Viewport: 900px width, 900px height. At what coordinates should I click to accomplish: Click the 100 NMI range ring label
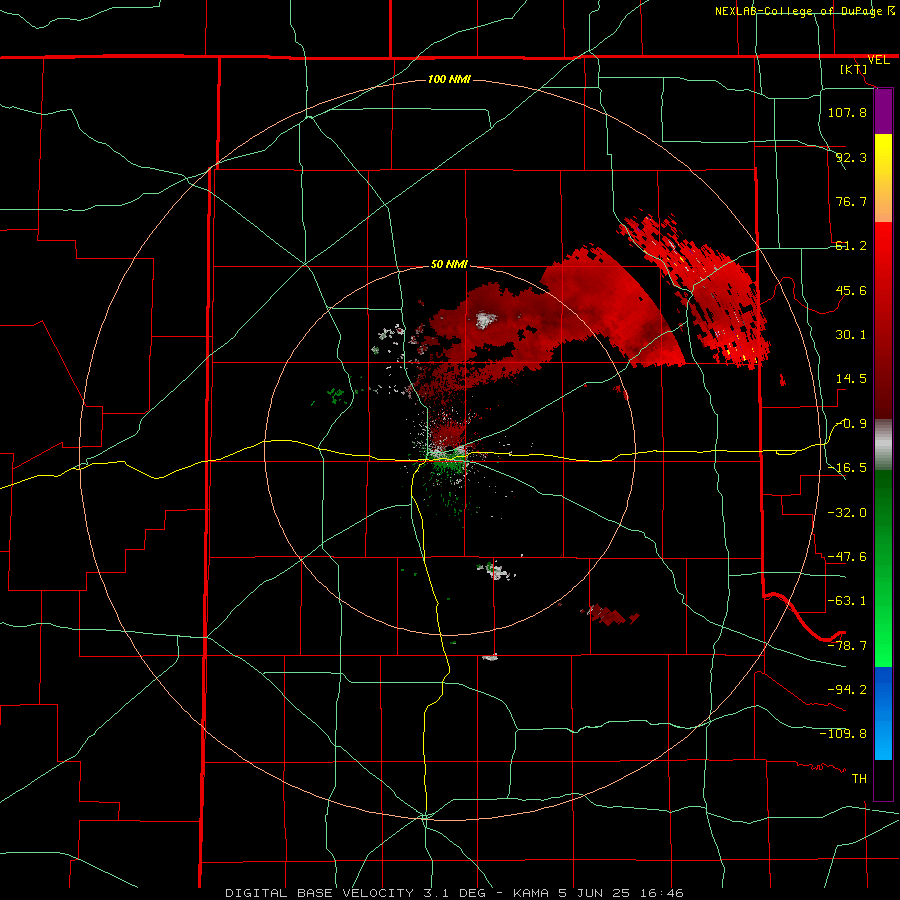(449, 79)
